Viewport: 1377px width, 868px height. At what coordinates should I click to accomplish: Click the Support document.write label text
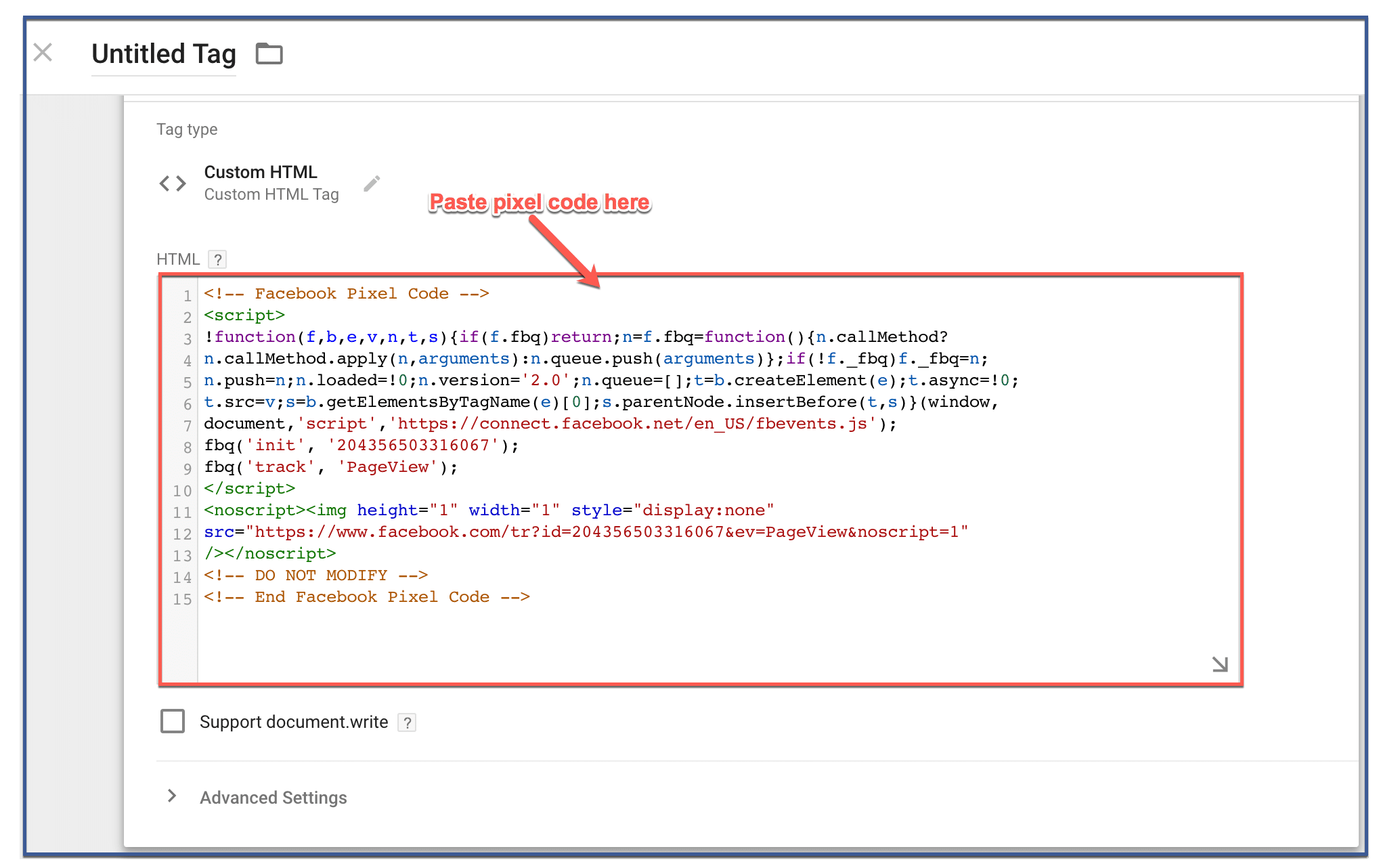(294, 722)
